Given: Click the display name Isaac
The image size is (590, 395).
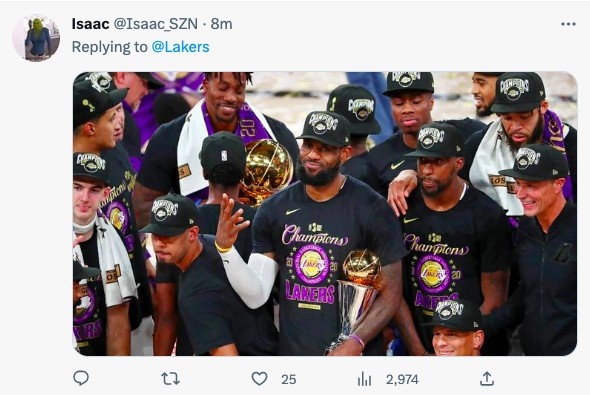Looking at the screenshot, I should (90, 24).
